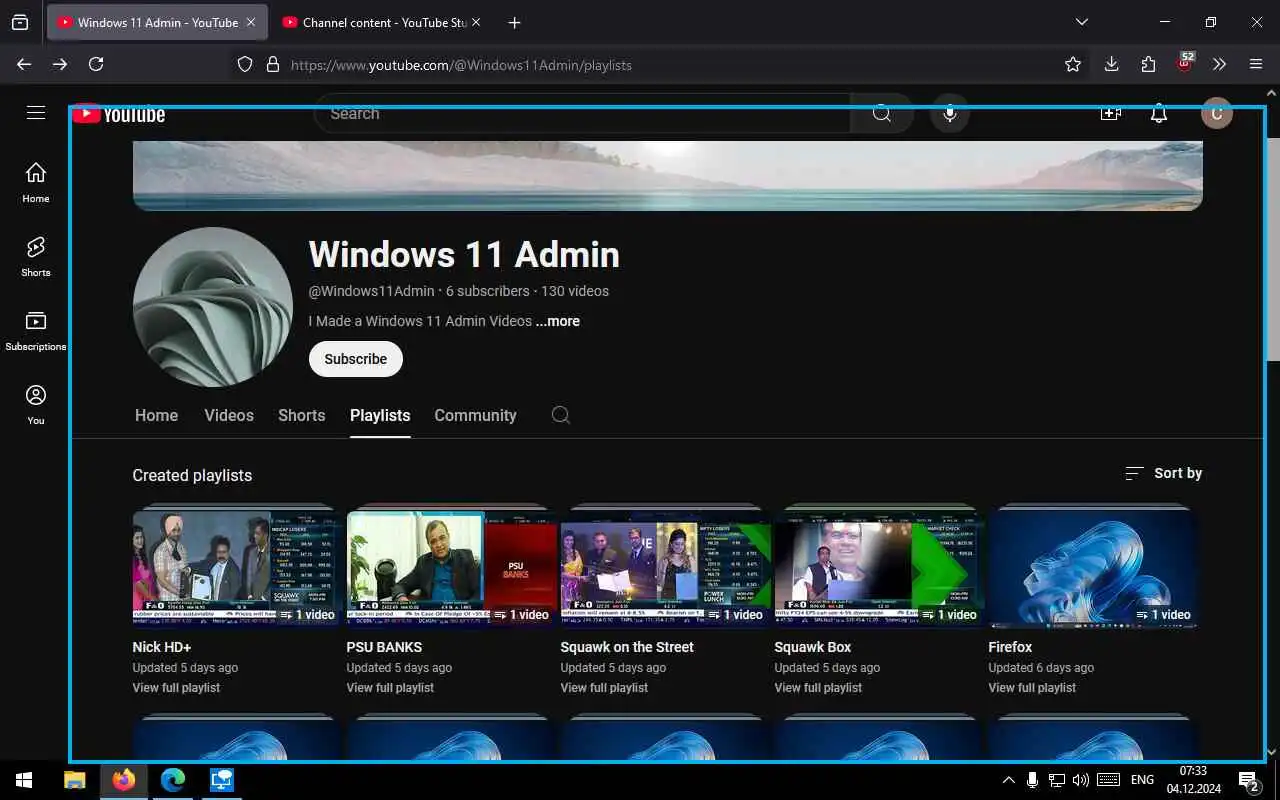1280x800 pixels.
Task: Click the page vertical scrollbar
Action: tap(1272, 250)
